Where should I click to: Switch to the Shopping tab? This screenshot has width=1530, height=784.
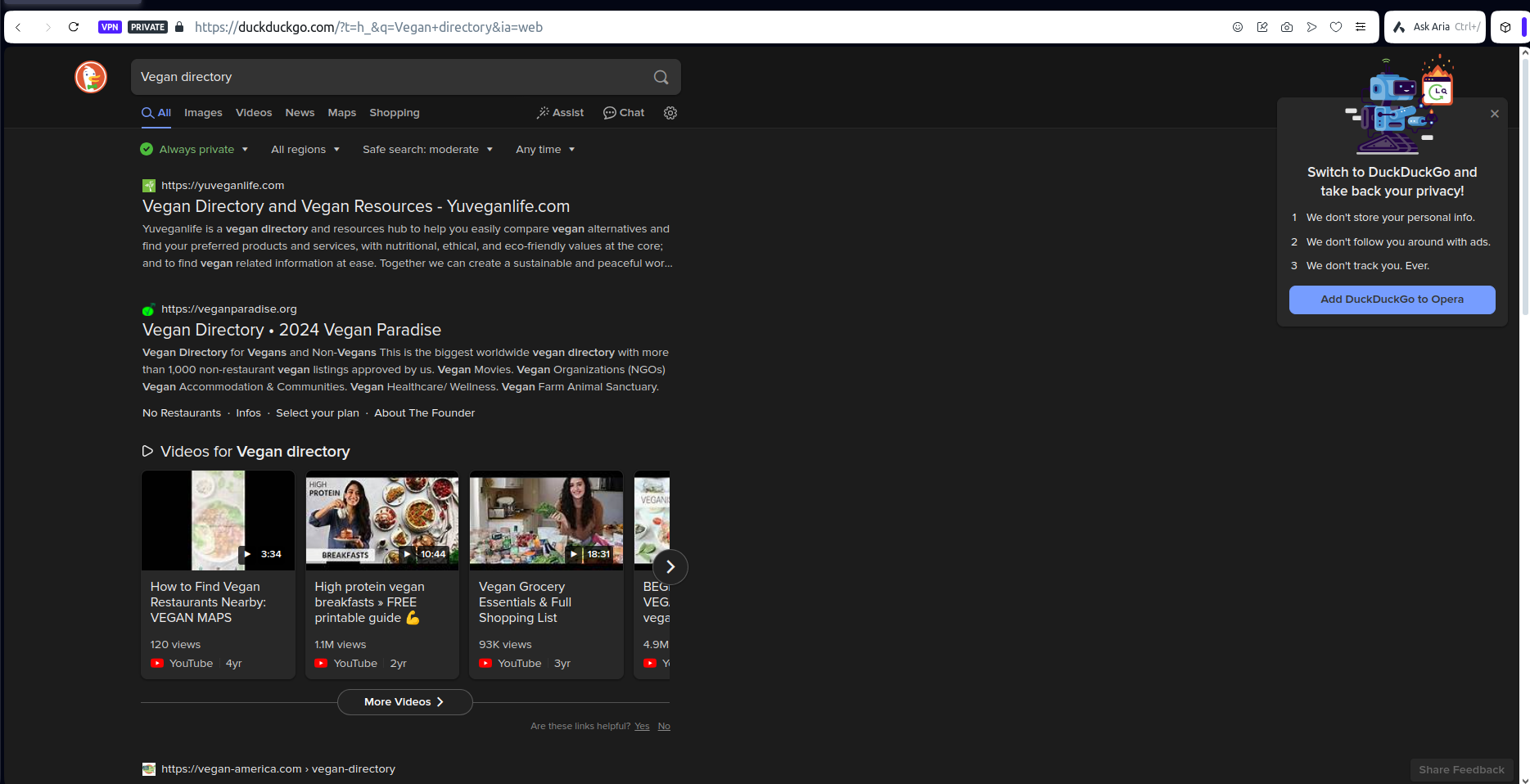(394, 113)
